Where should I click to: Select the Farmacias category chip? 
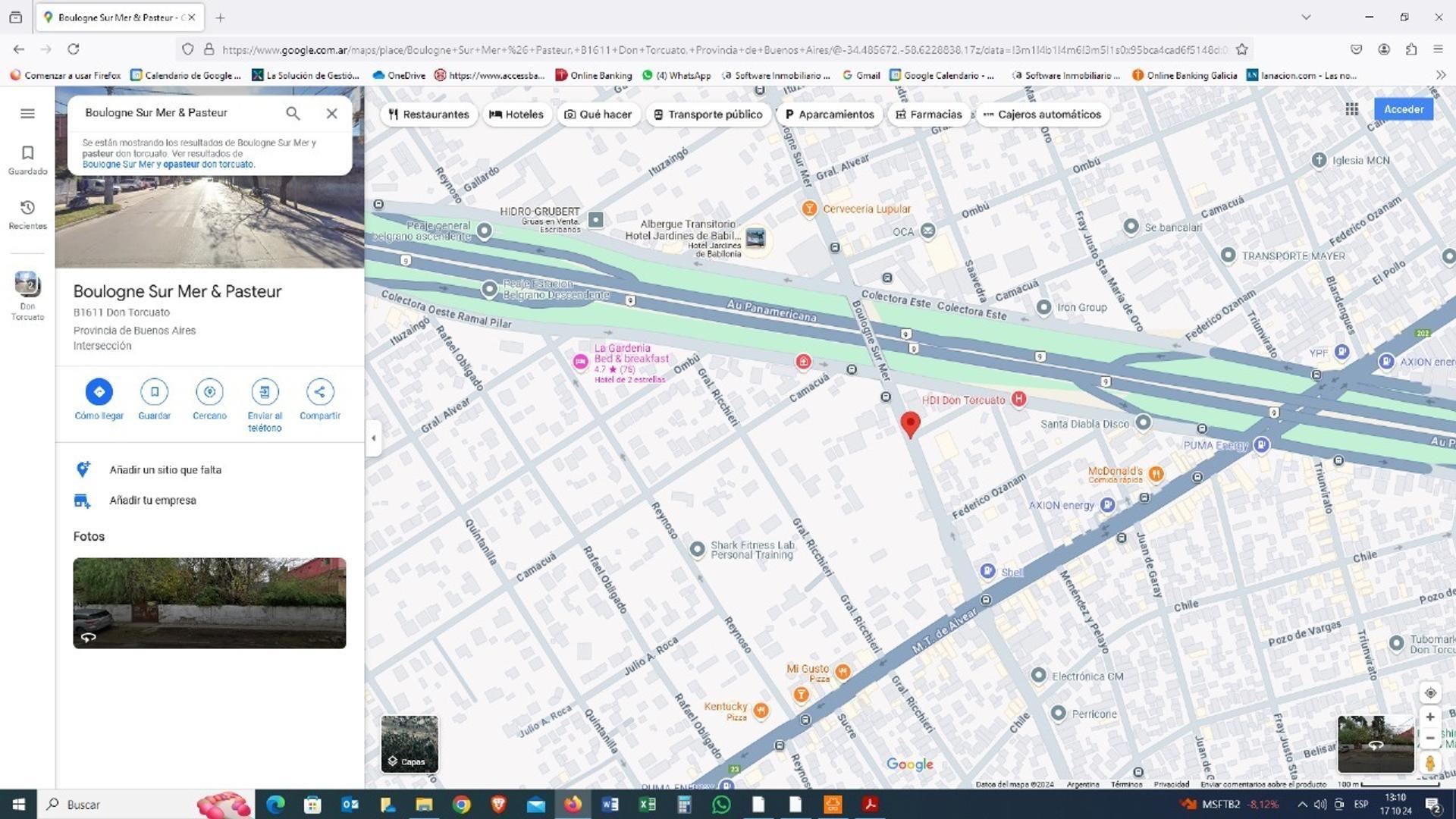(928, 115)
